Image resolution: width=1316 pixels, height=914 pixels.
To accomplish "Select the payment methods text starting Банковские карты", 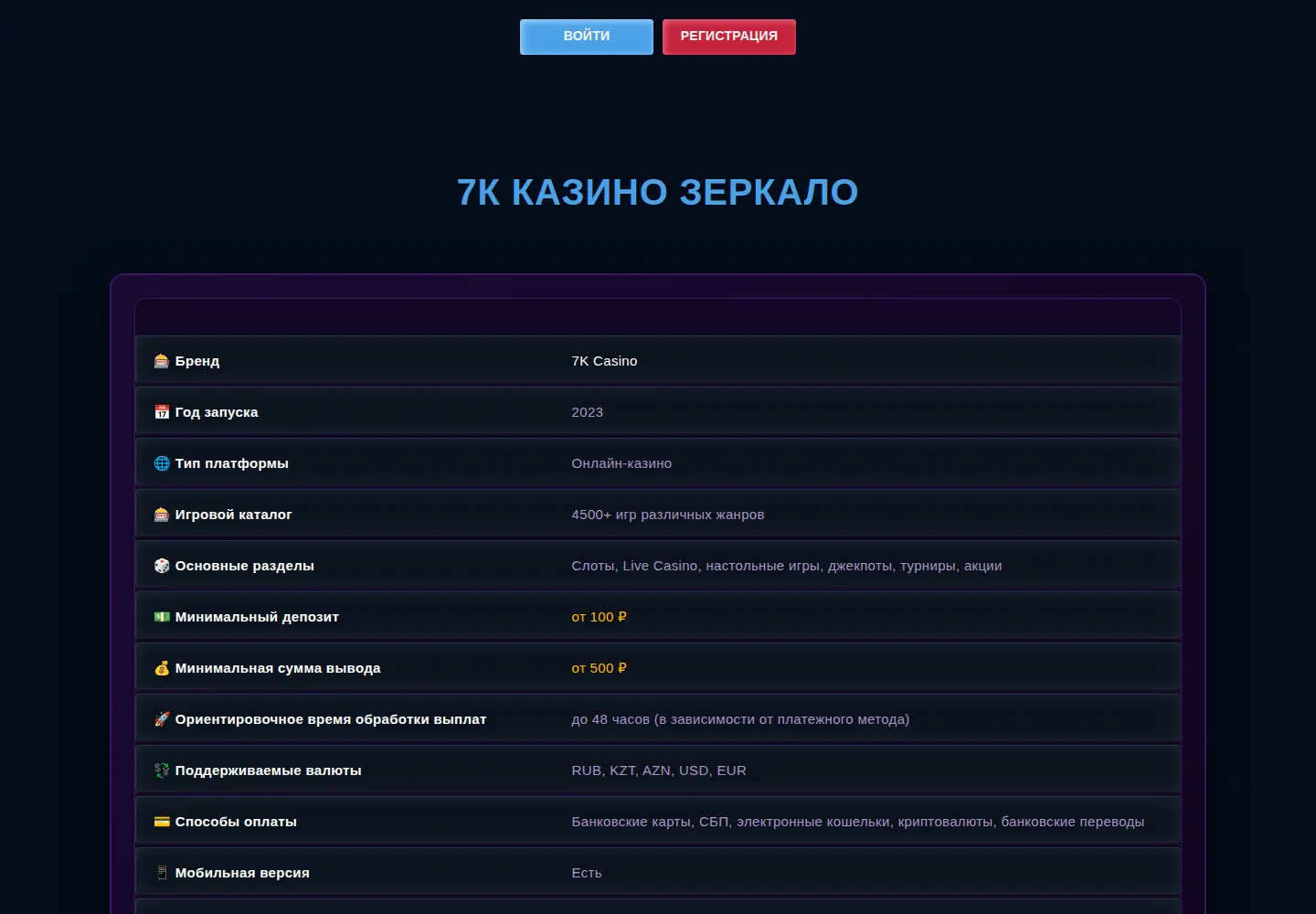I will (858, 822).
